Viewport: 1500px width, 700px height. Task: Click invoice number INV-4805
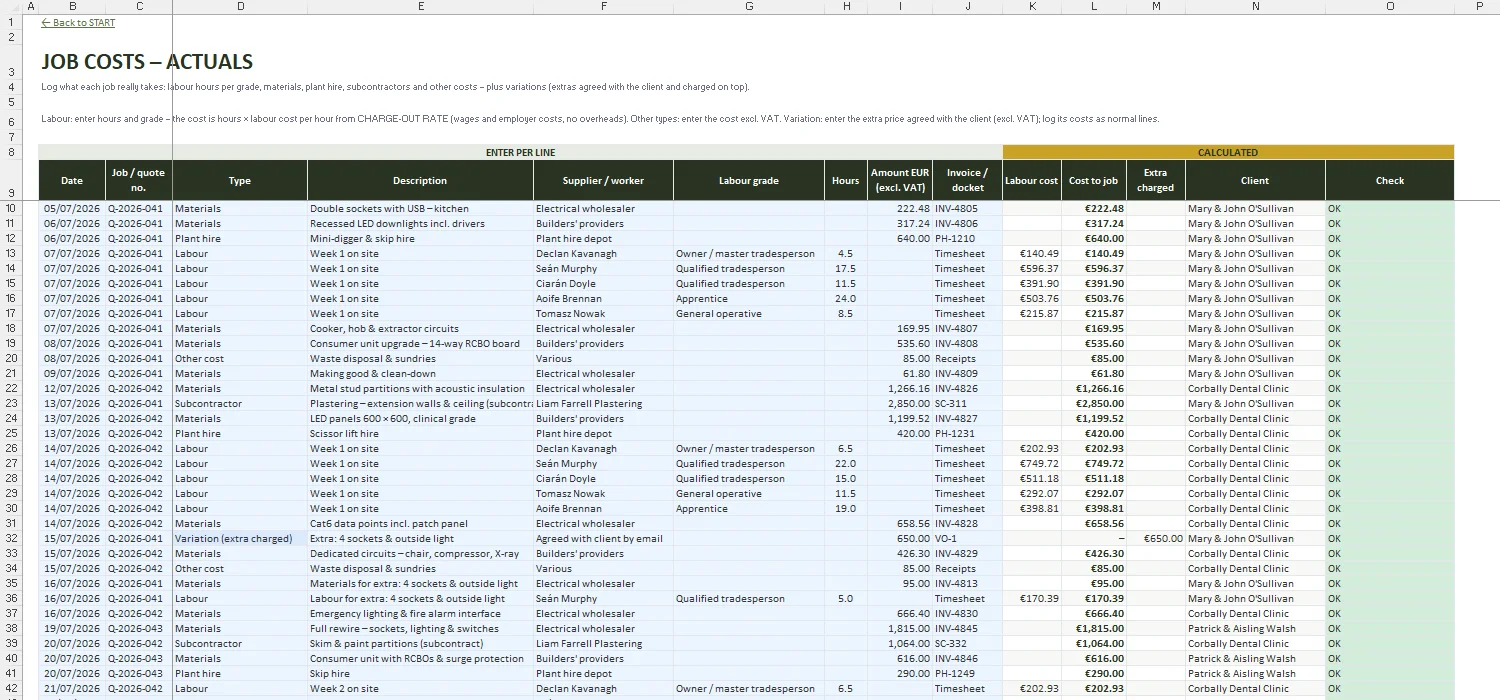[x=967, y=209]
